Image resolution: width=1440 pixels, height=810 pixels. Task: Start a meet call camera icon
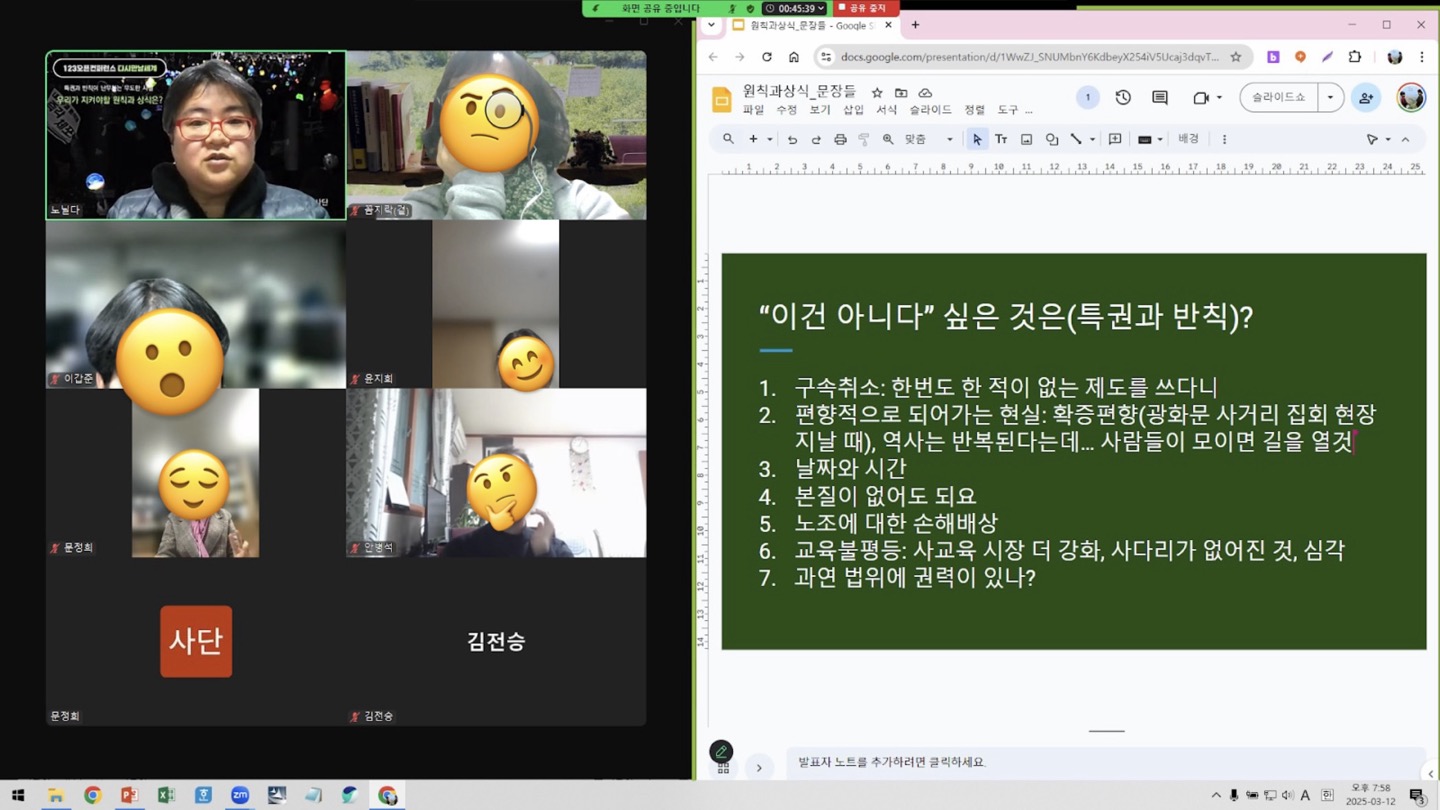coord(1201,97)
